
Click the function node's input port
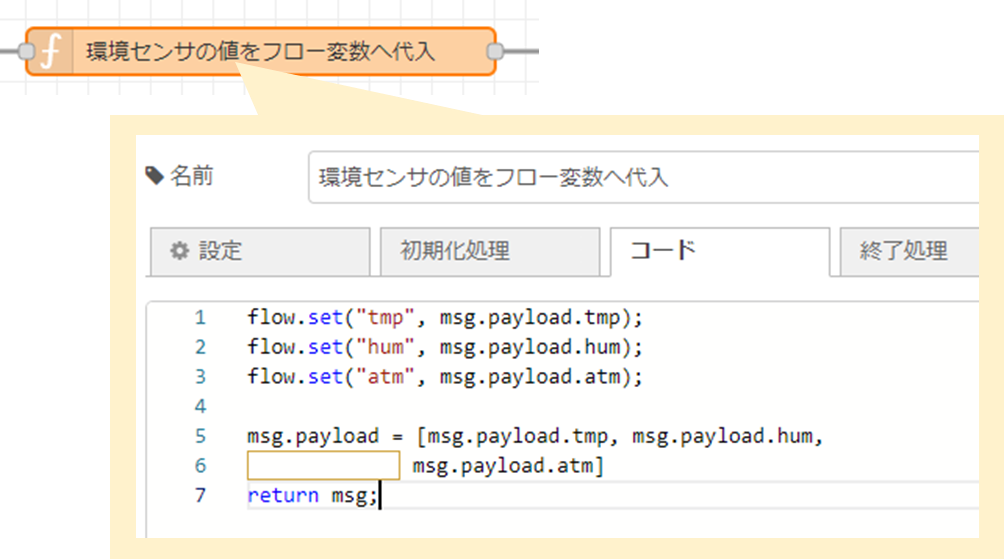click(x=26, y=51)
